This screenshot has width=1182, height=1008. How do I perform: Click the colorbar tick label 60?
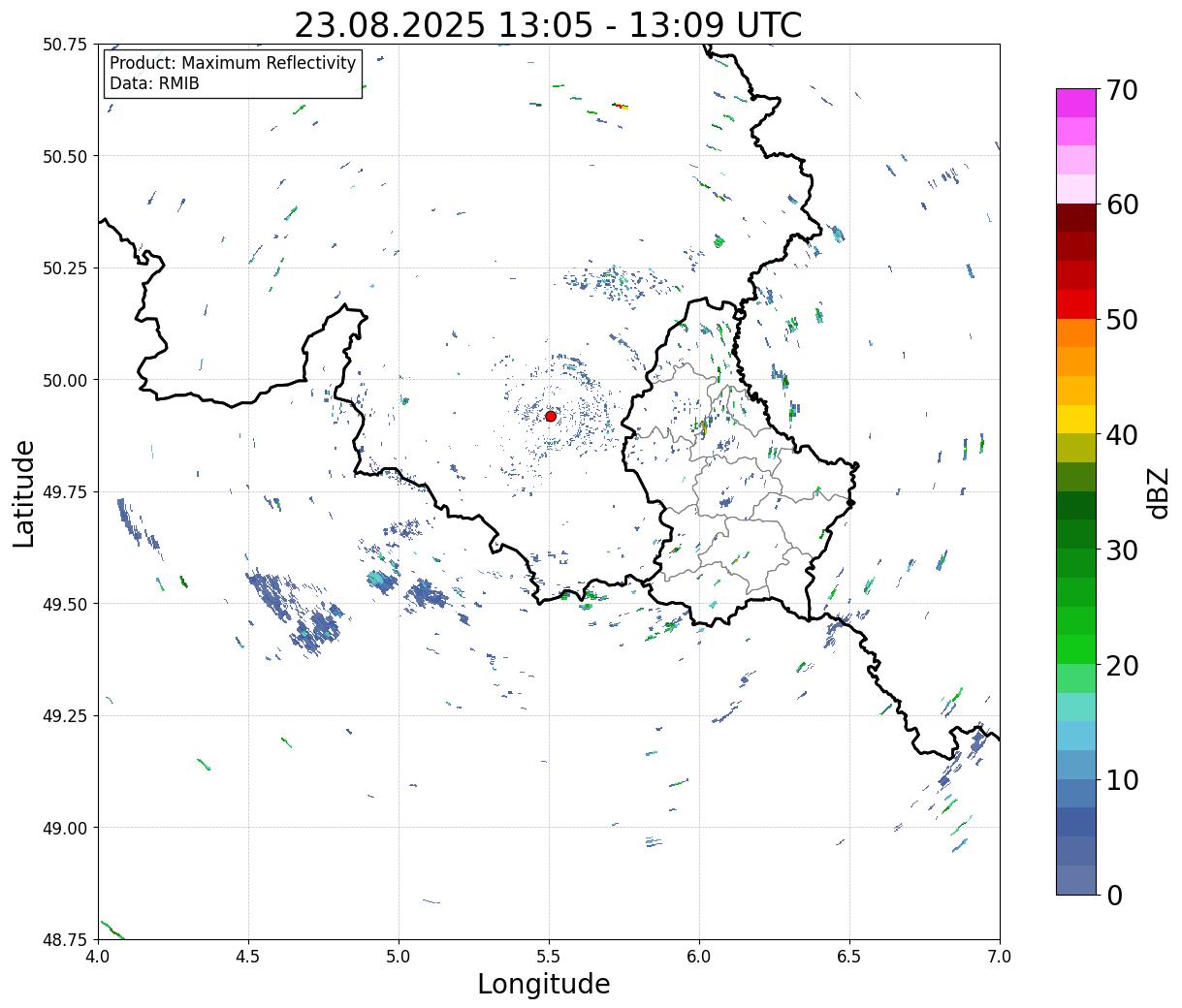(1122, 205)
